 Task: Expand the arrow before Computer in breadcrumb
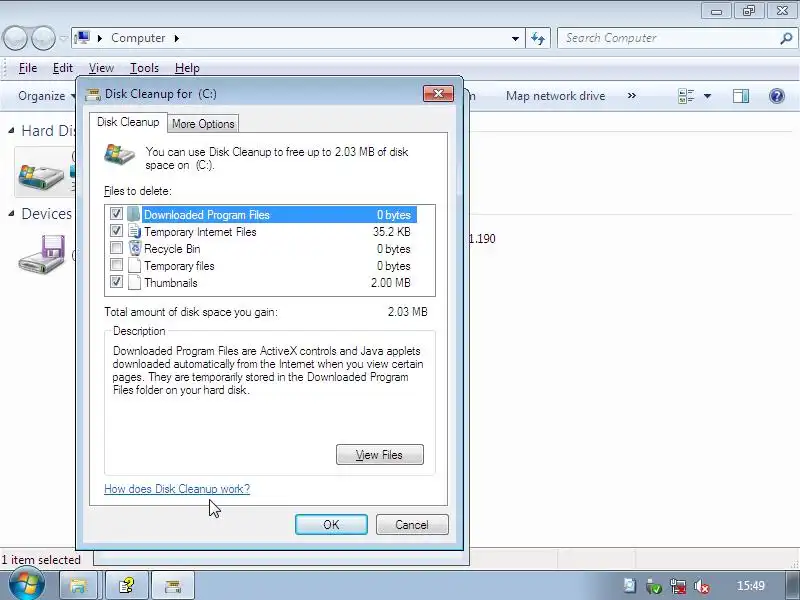(x=100, y=38)
